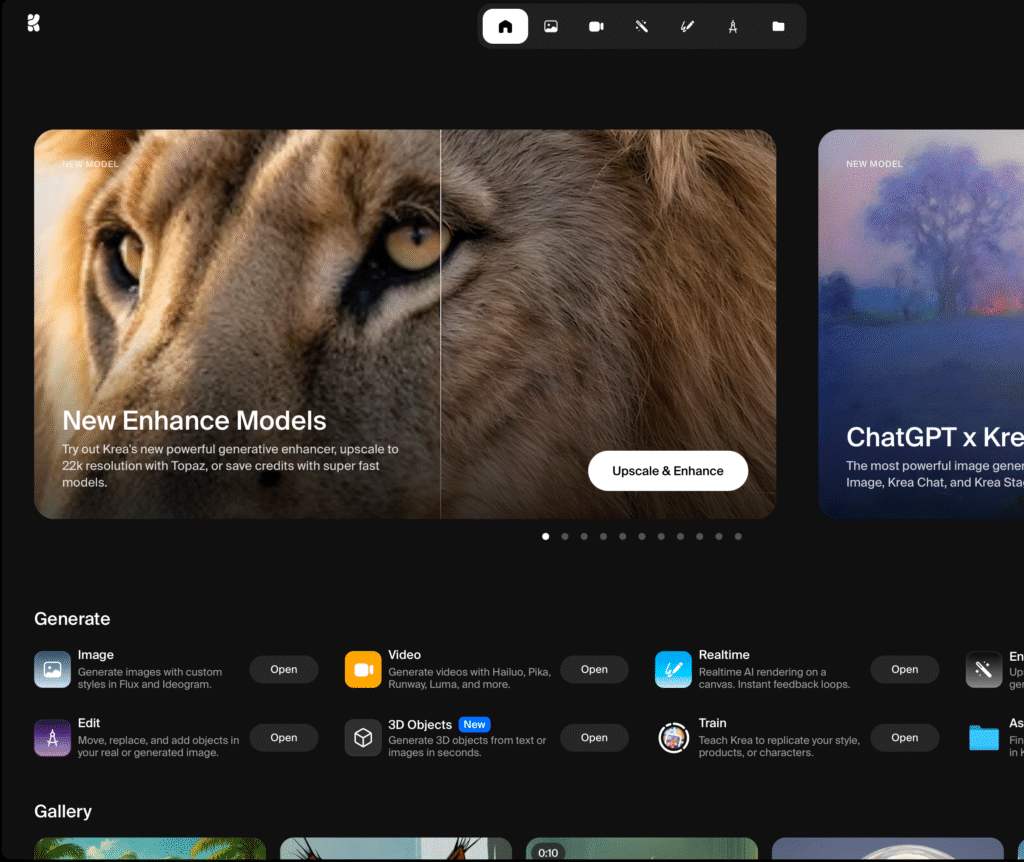Open the Video generator
This screenshot has width=1024, height=862.
click(594, 669)
